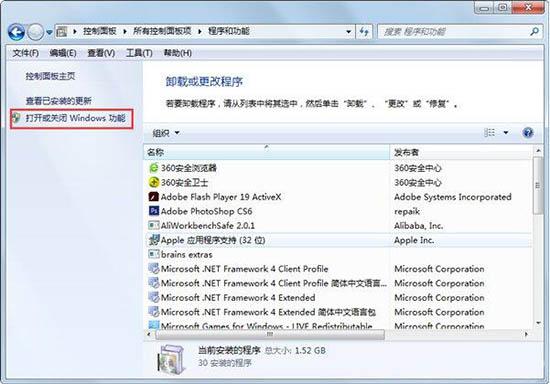Go back with the blue Back arrow

(x=16, y=32)
